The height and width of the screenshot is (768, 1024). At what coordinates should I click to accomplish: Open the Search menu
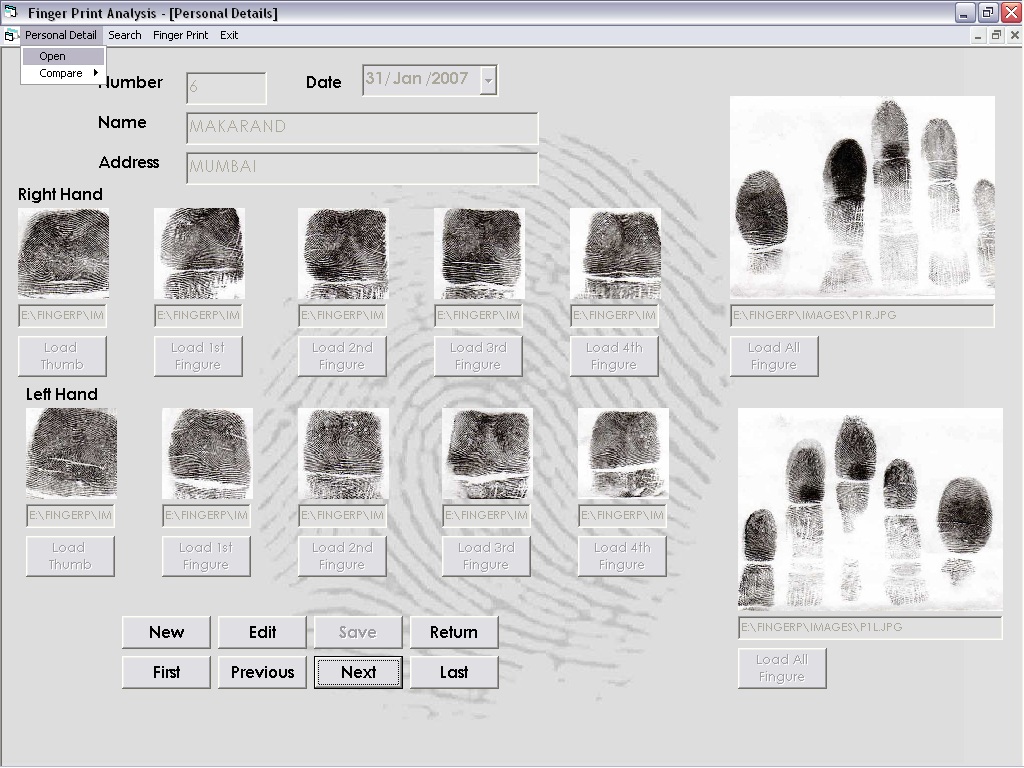pos(125,35)
